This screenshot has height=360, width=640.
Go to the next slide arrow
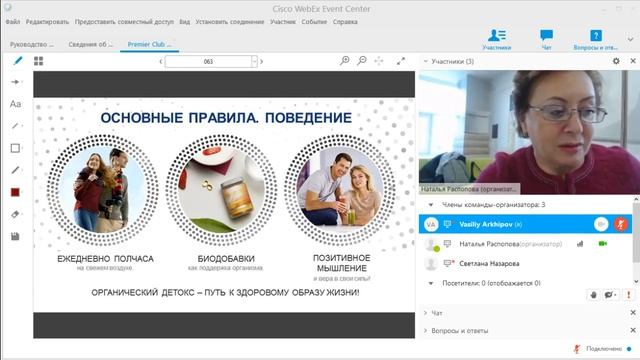[x=262, y=62]
